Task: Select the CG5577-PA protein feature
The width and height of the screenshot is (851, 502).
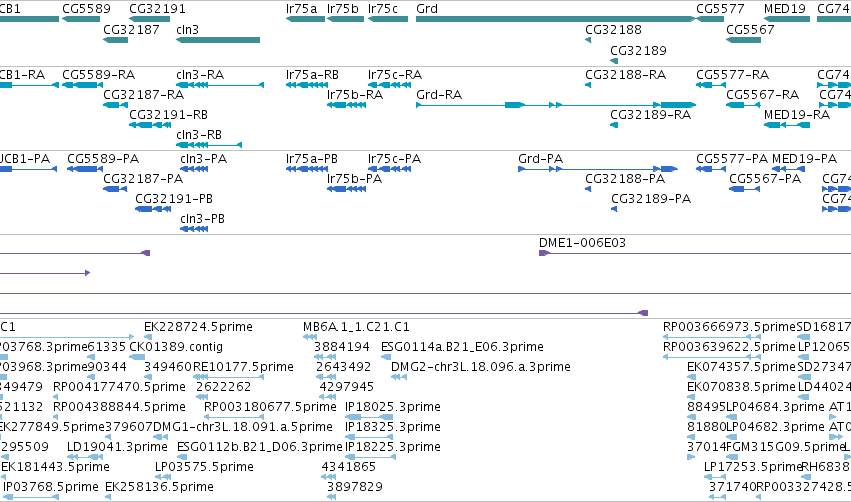Action: tap(710, 169)
